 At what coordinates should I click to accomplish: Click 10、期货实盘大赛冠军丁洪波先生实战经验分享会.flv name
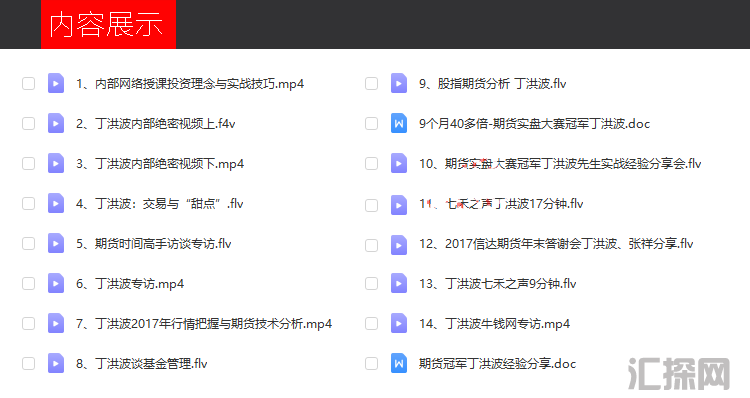(x=560, y=164)
